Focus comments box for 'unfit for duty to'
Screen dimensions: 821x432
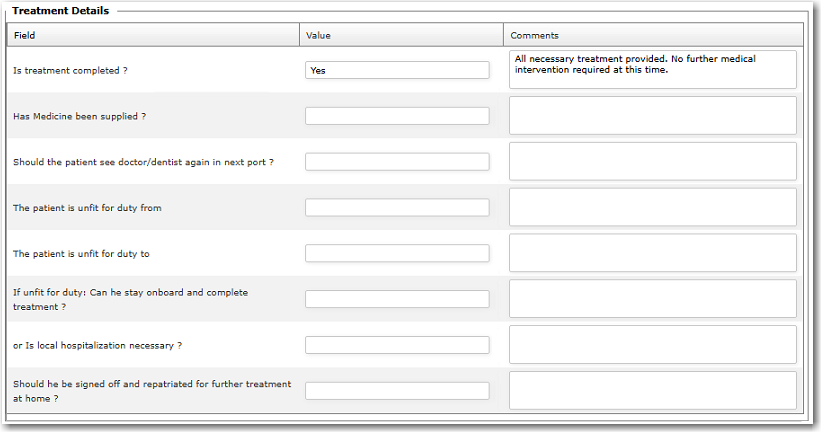tap(652, 254)
